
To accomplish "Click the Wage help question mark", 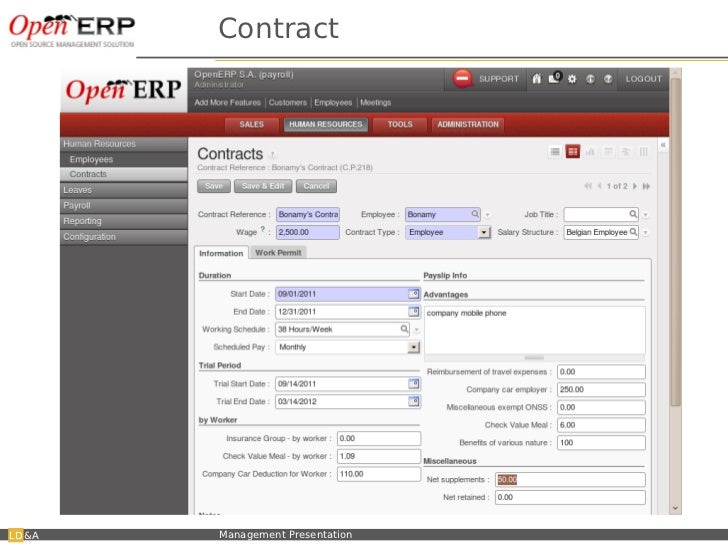I will pyautogui.click(x=263, y=229).
